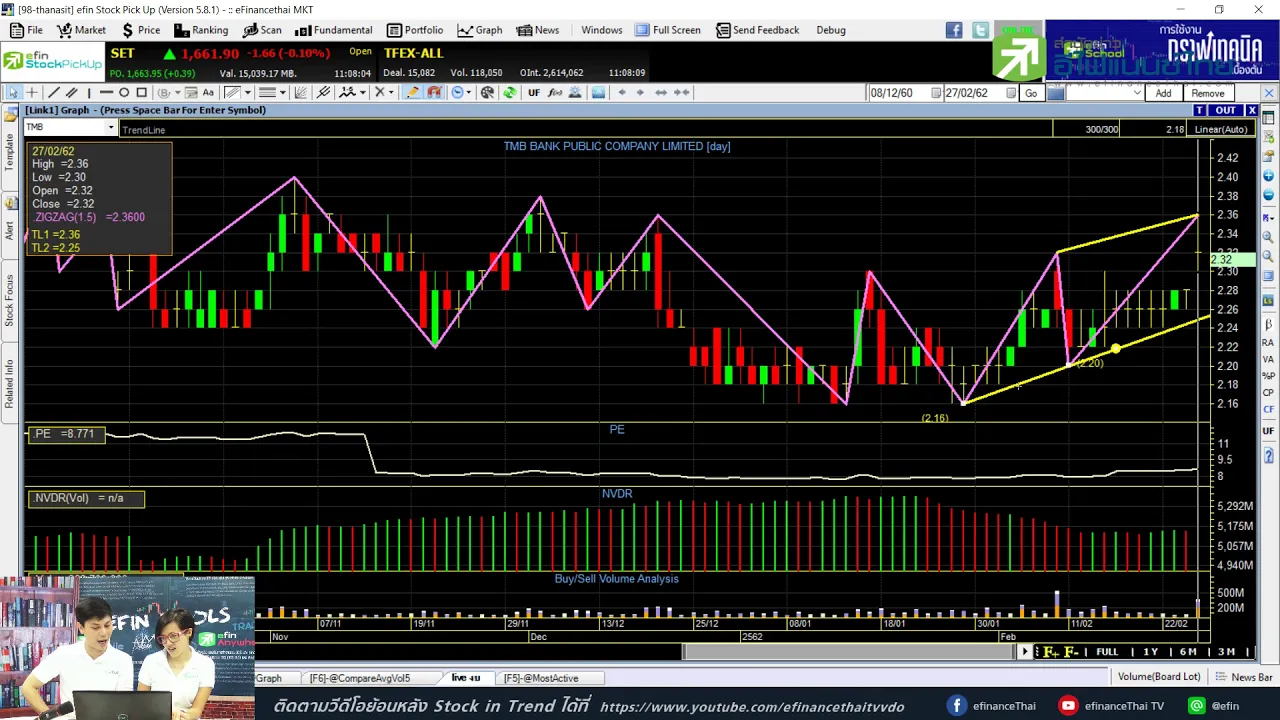The image size is (1280, 720).
Task: Click the Go button
Action: click(1031, 93)
